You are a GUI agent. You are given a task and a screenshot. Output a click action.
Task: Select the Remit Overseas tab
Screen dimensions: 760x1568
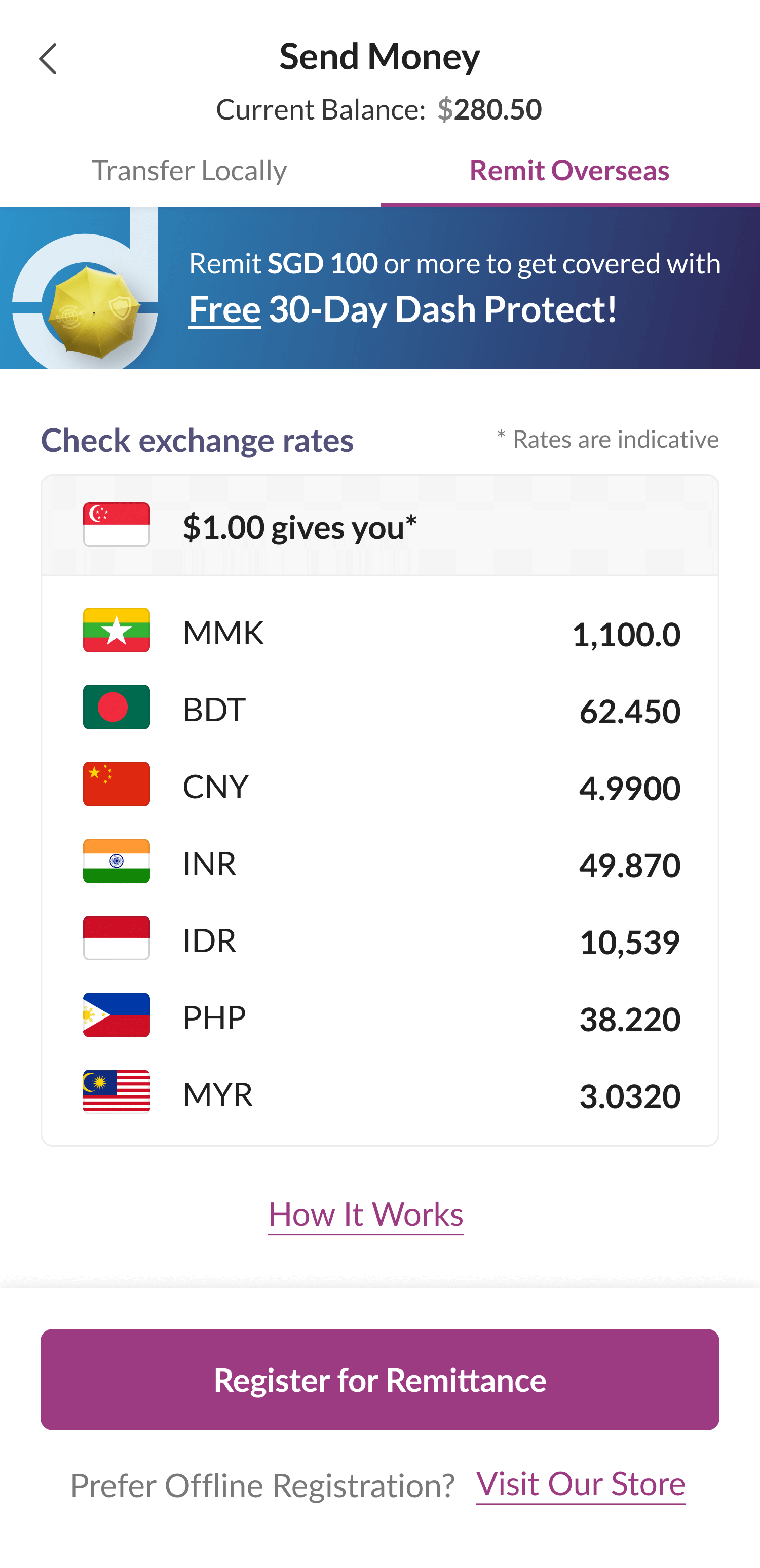tap(569, 171)
